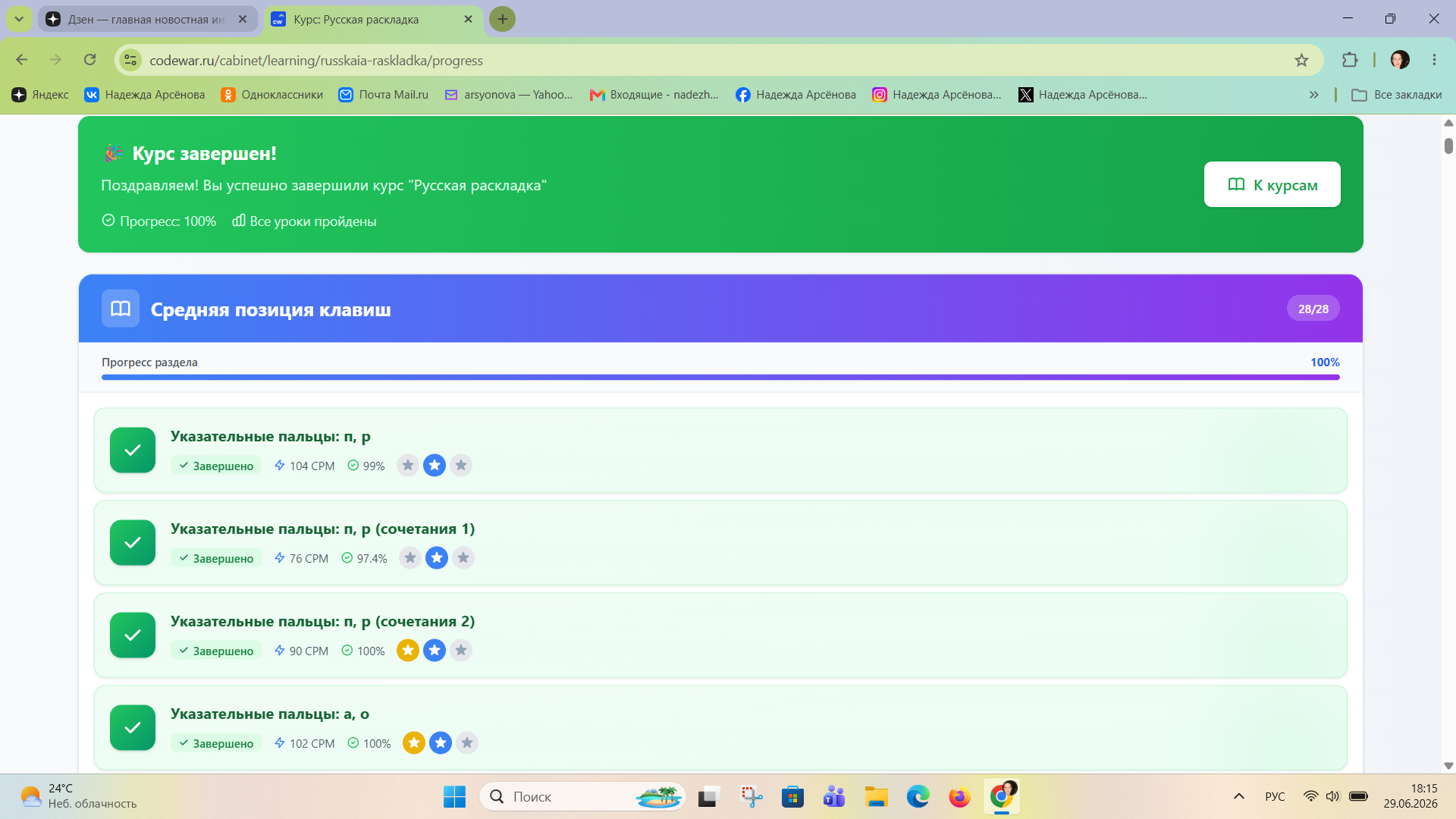
Task: Click the blue star of 'а, о' lesson
Action: pos(441,743)
